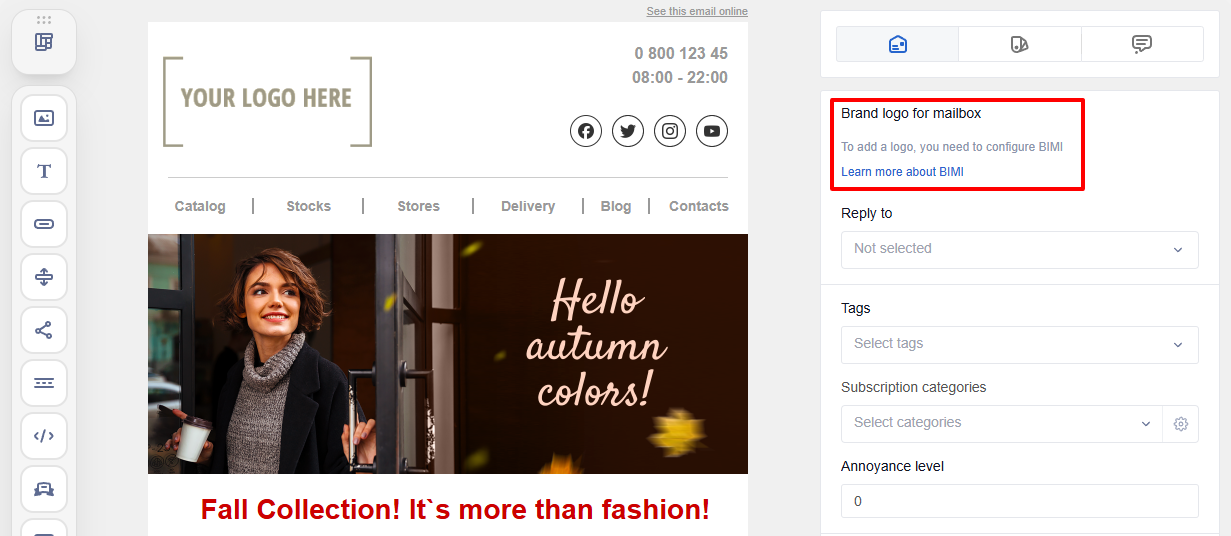Select the phone number 0 800 123 45
Viewport: 1231px width, 536px height.
tap(681, 54)
